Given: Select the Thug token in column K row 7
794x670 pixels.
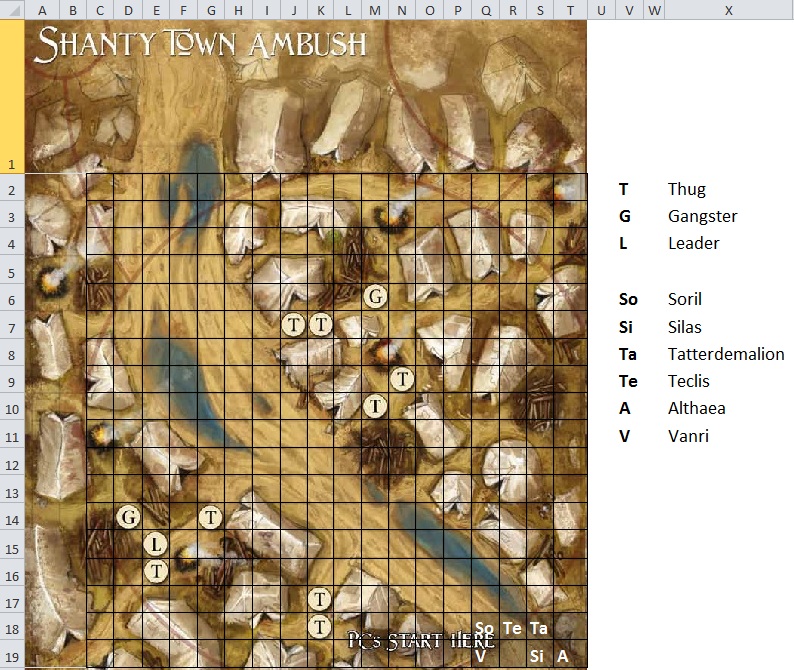Looking at the screenshot, I should click(x=321, y=325).
